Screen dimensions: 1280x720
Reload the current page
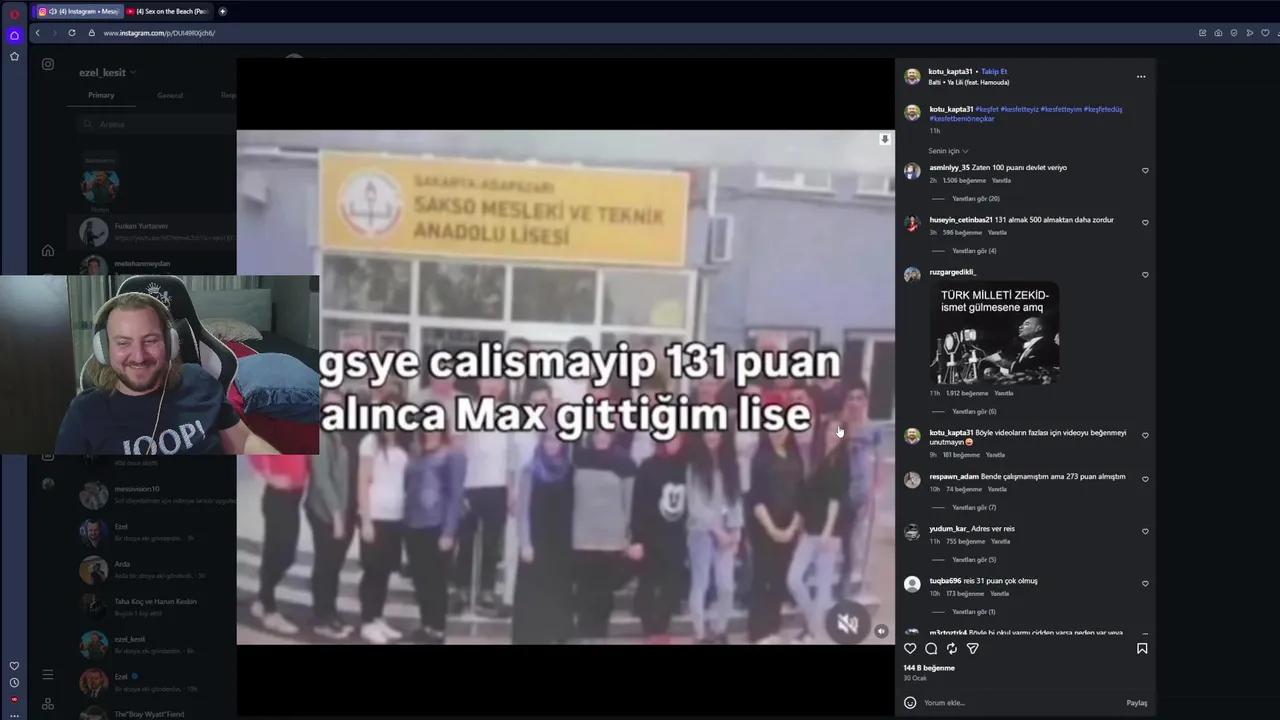(72, 33)
